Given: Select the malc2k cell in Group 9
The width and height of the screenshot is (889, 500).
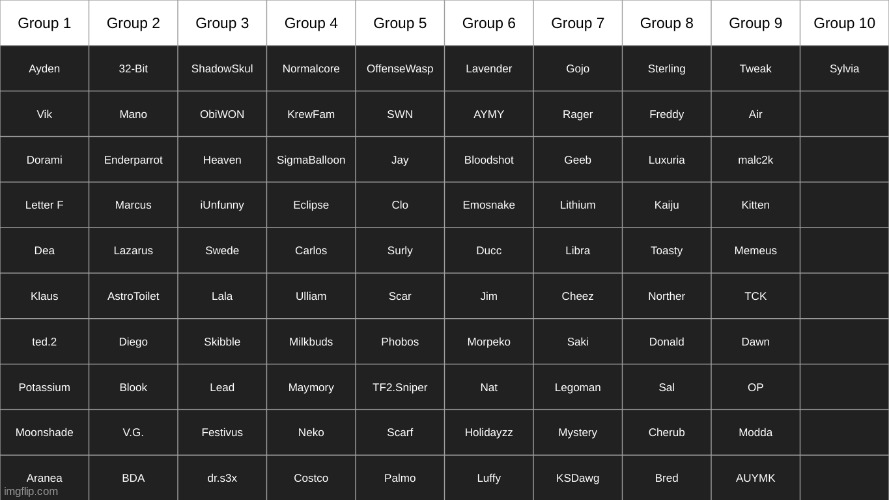Looking at the screenshot, I should coord(755,160).
